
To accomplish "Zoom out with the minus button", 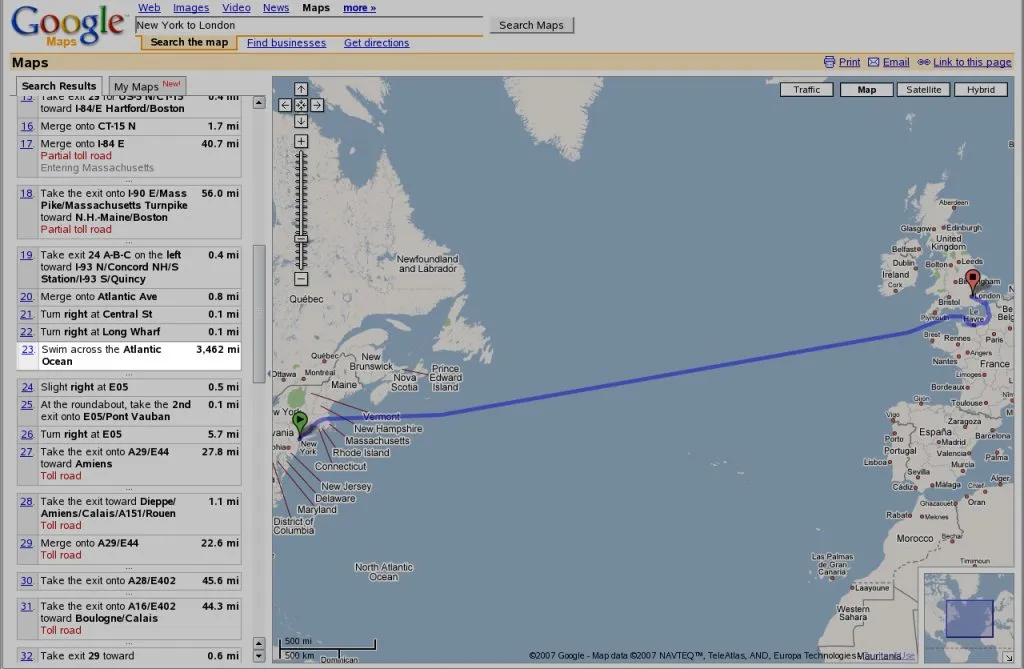I will click(300, 279).
